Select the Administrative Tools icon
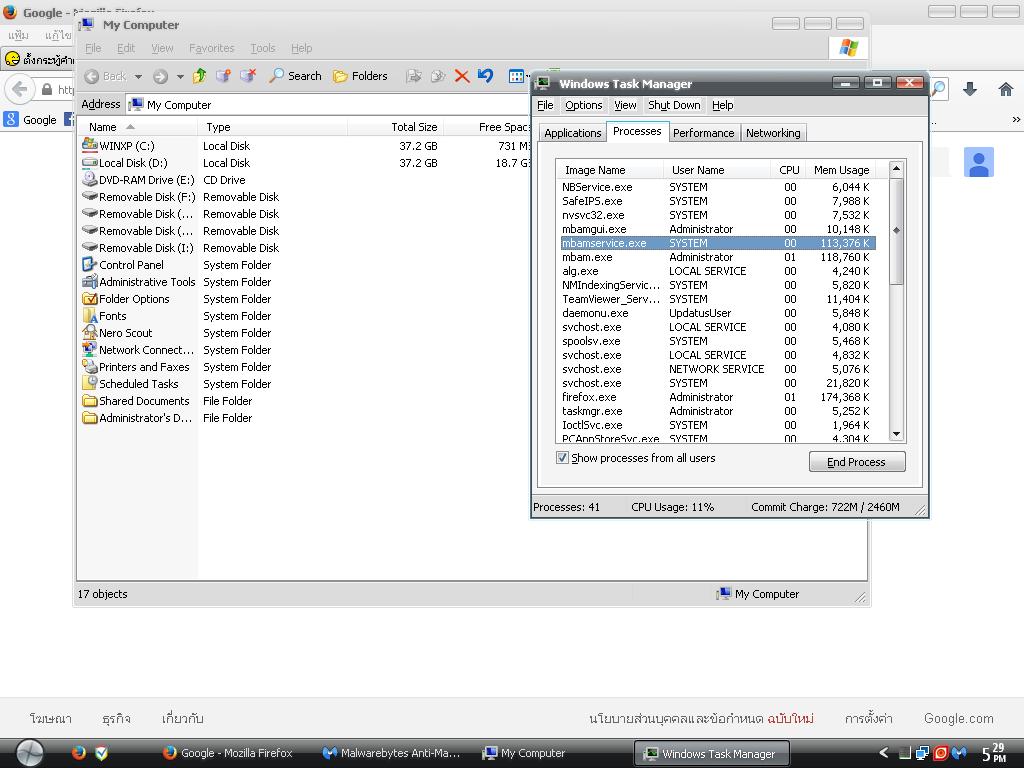This screenshot has width=1024, height=768. click(x=90, y=281)
